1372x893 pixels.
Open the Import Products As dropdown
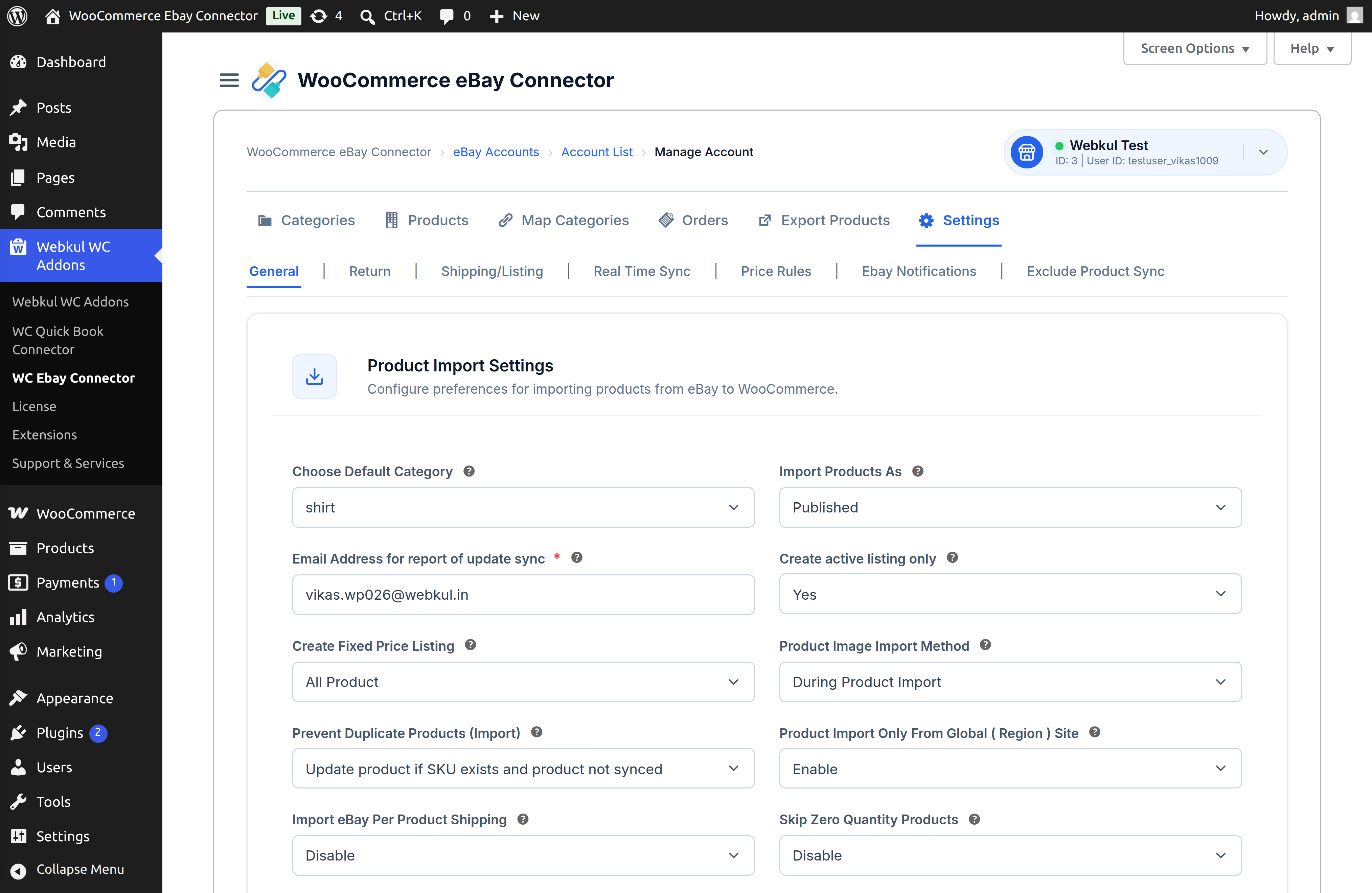tap(1010, 507)
